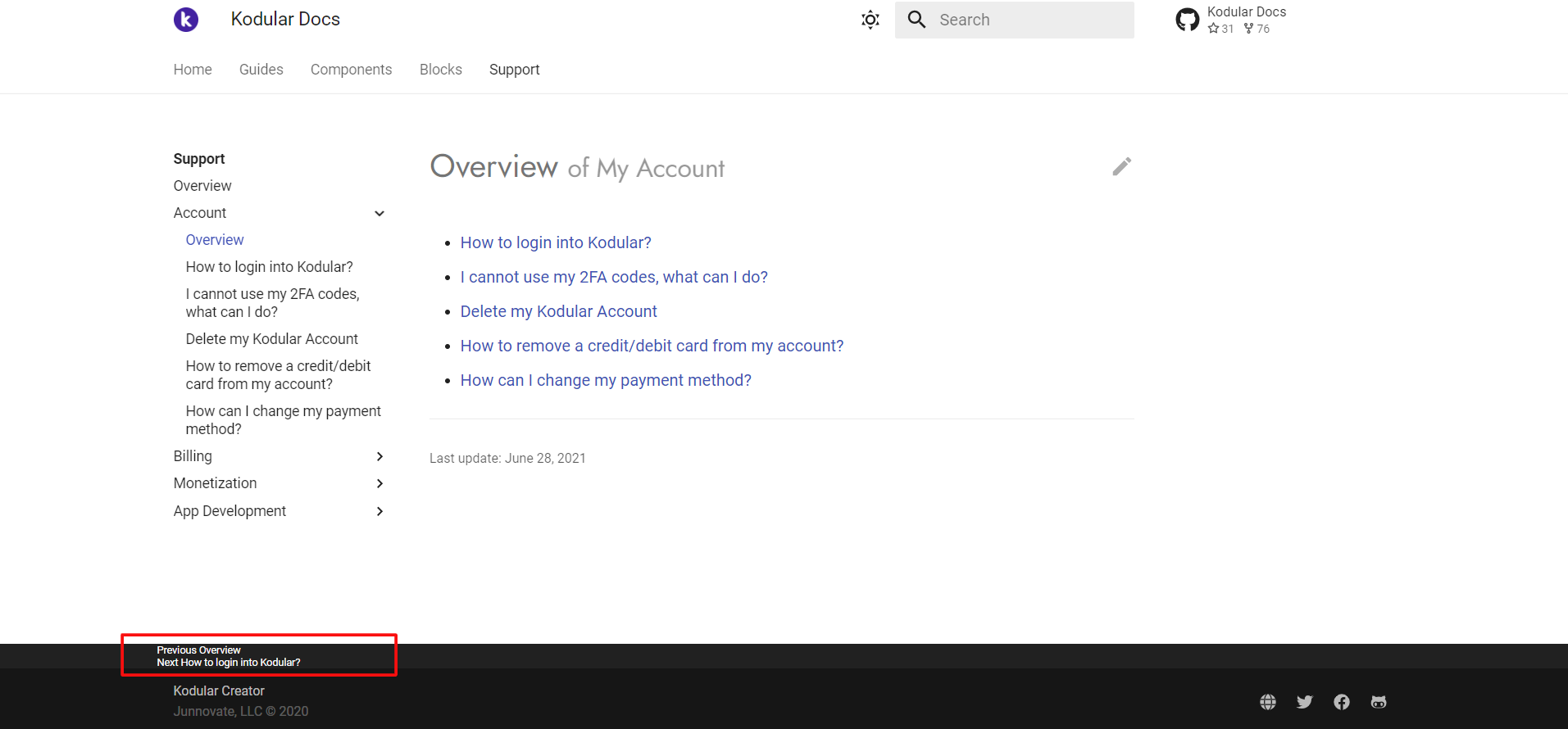Focus the Search input field

coord(1015,20)
